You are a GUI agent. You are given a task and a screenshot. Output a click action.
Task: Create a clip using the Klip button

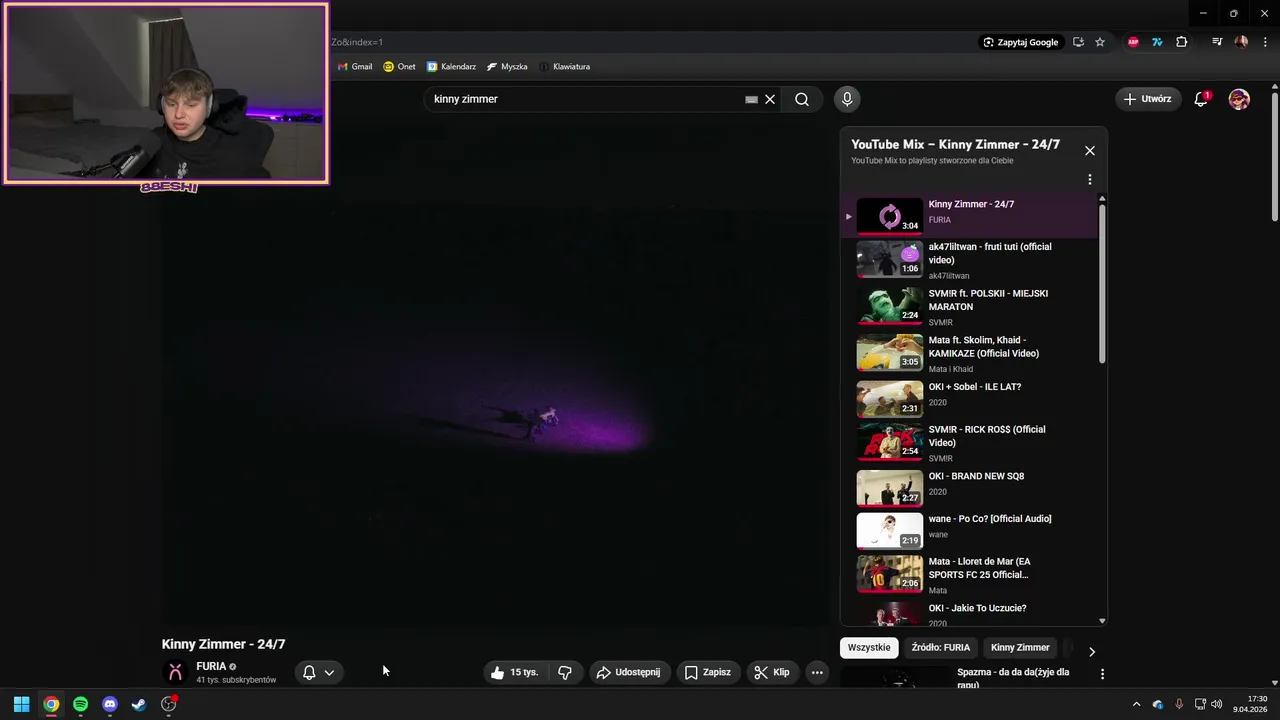coord(771,672)
